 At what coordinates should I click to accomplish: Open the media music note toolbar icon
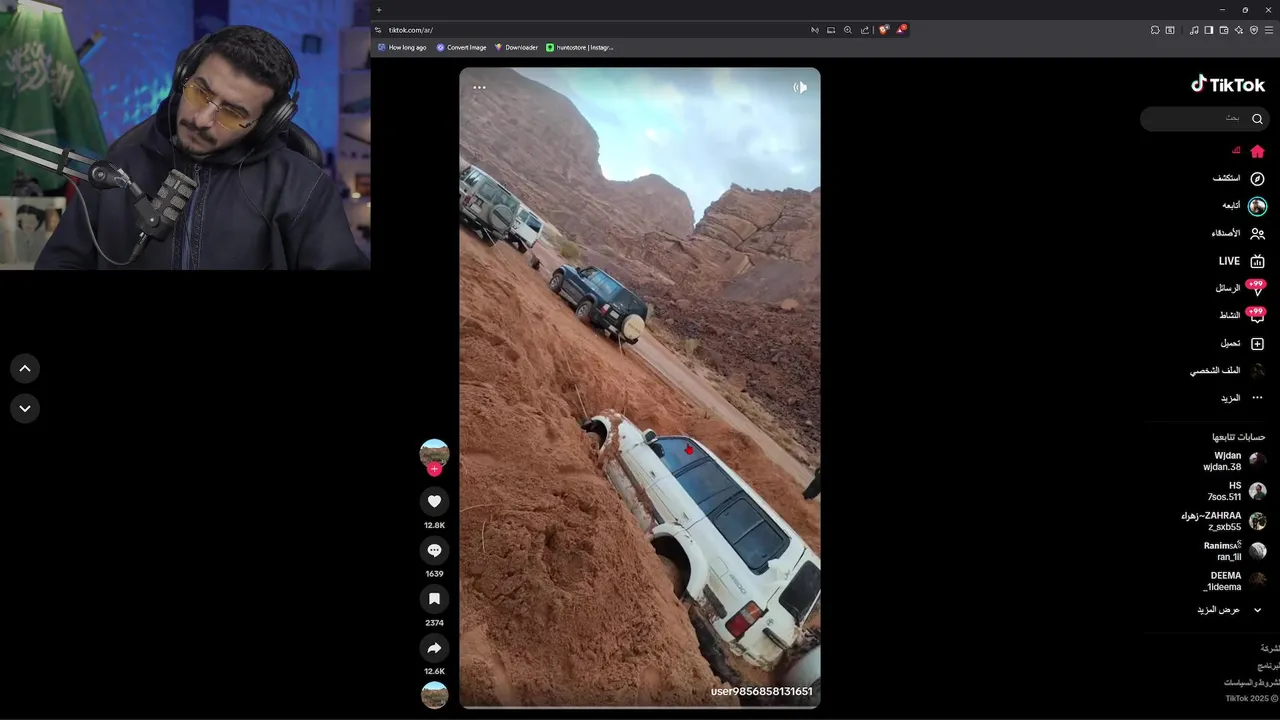1194,30
